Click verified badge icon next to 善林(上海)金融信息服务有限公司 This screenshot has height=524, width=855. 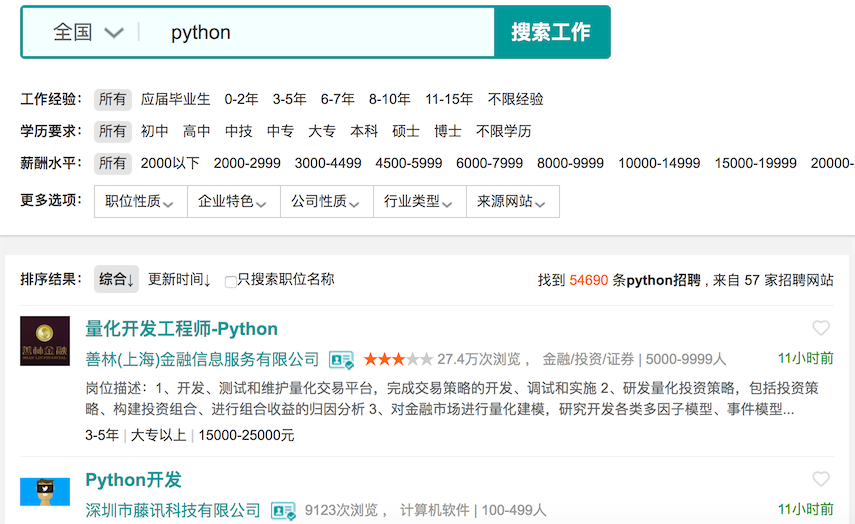[341, 359]
